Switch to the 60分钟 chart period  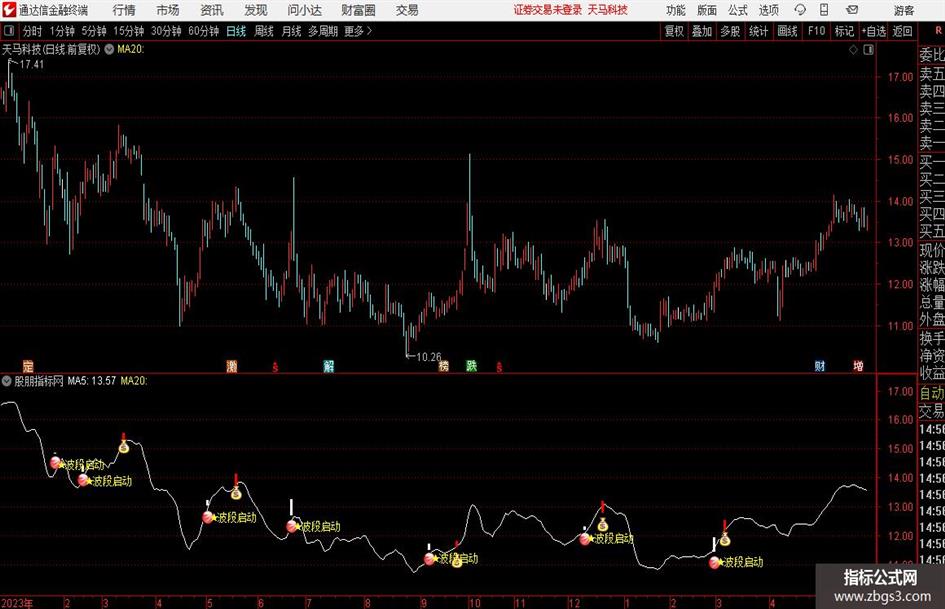click(204, 31)
